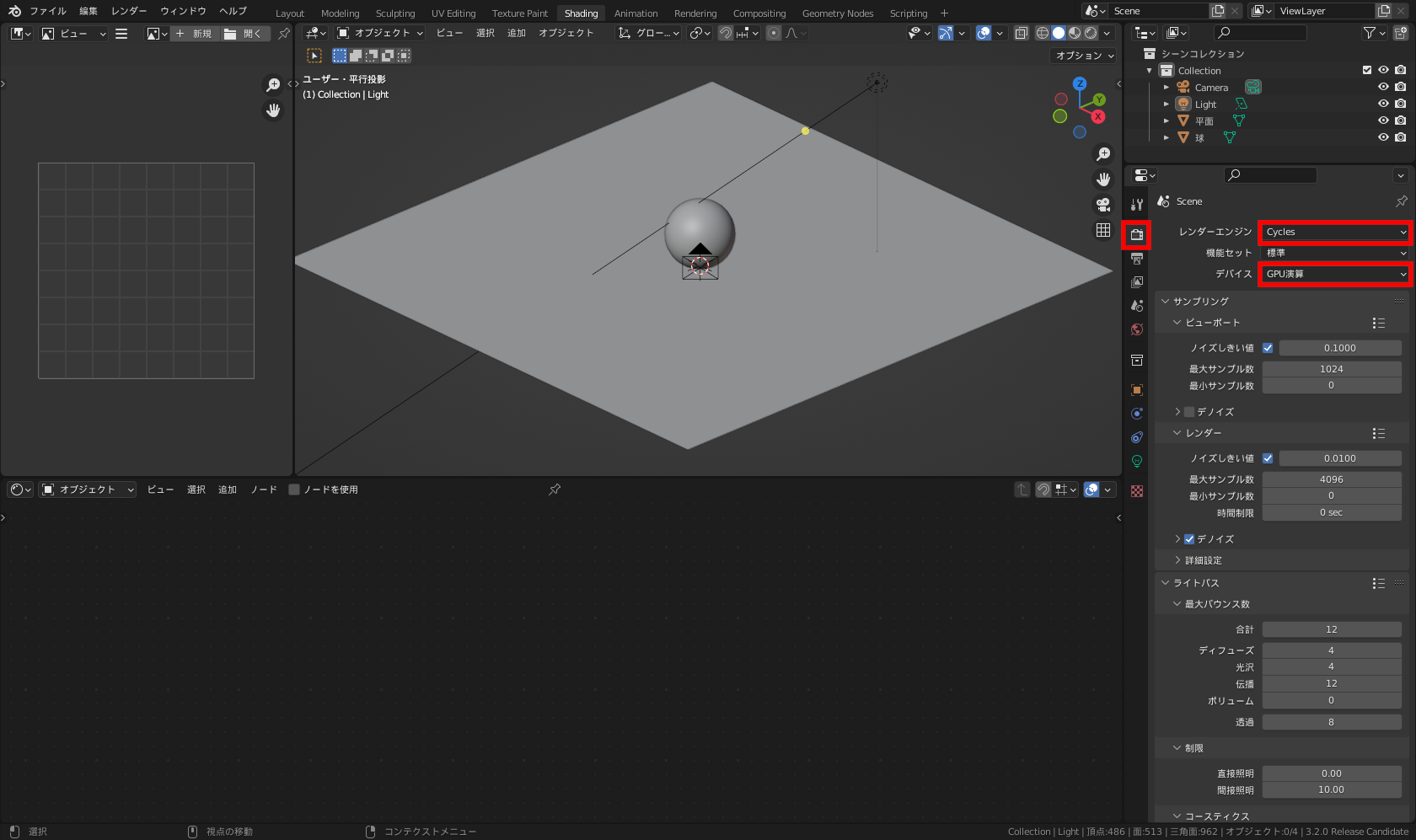
Task: Open the デバイス GPU演算 dropdown
Action: click(1335, 274)
